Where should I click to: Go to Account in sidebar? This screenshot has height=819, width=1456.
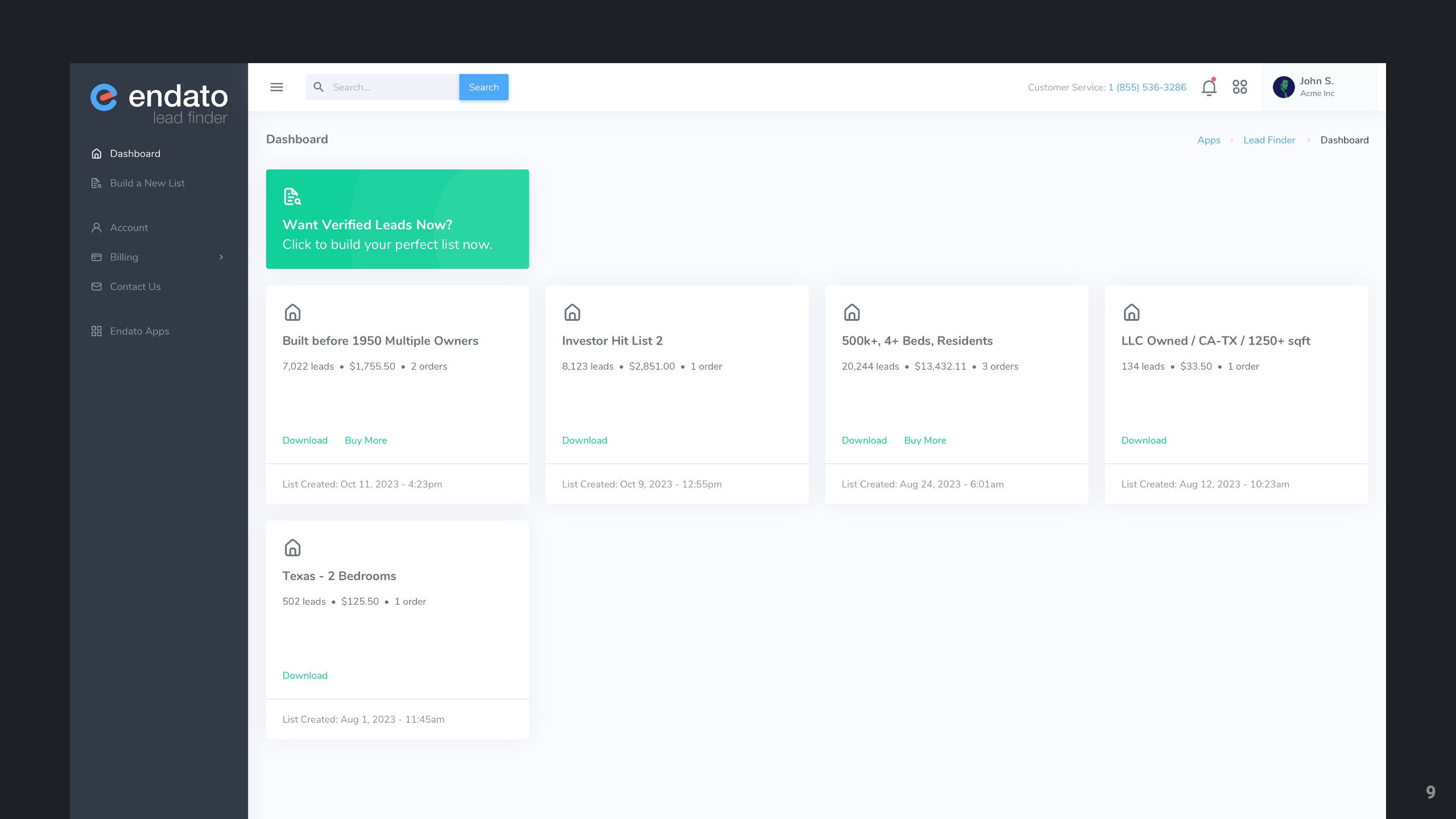pos(129,227)
